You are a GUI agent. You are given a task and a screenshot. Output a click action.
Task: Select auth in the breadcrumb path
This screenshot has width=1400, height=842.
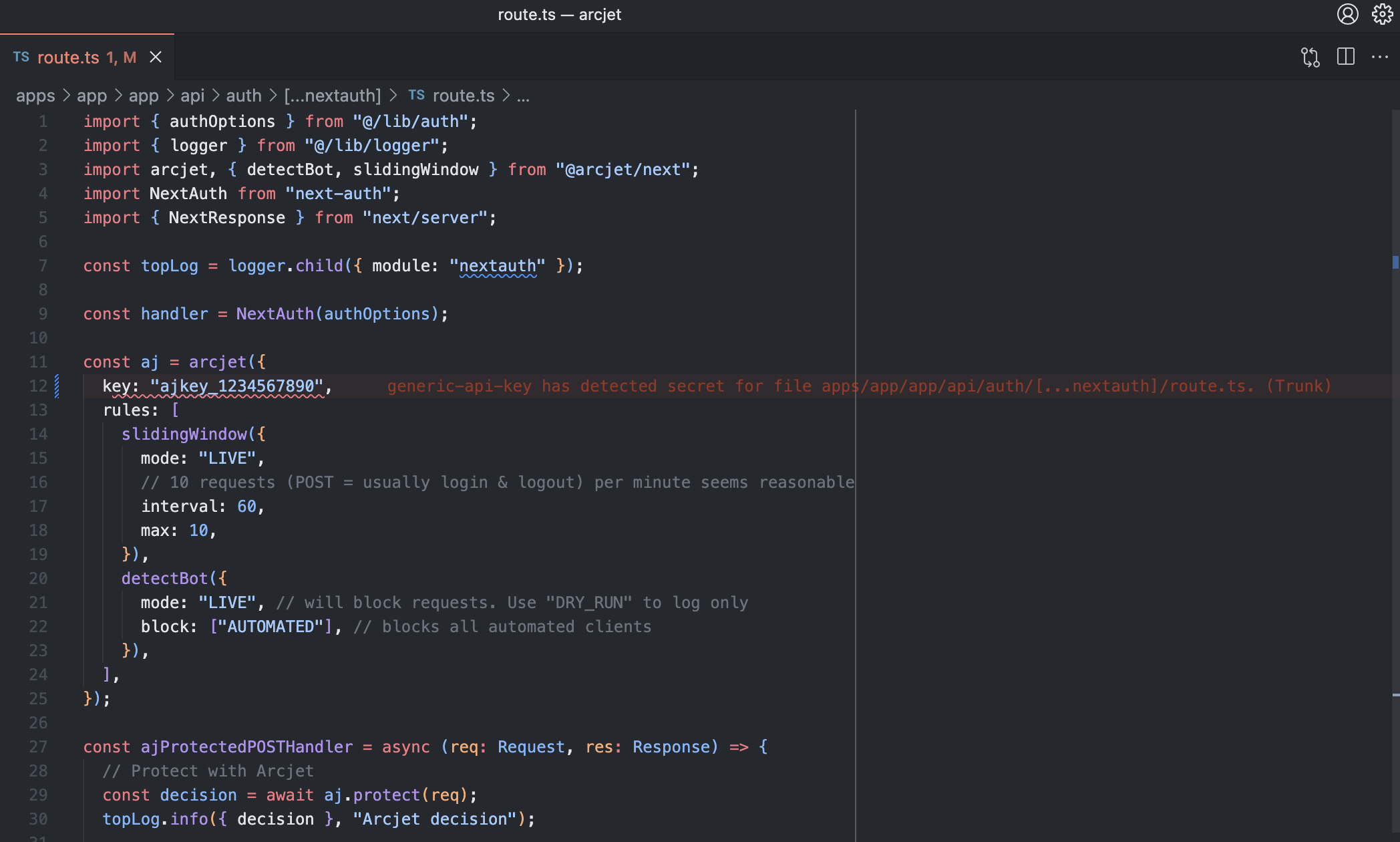pyautogui.click(x=243, y=95)
